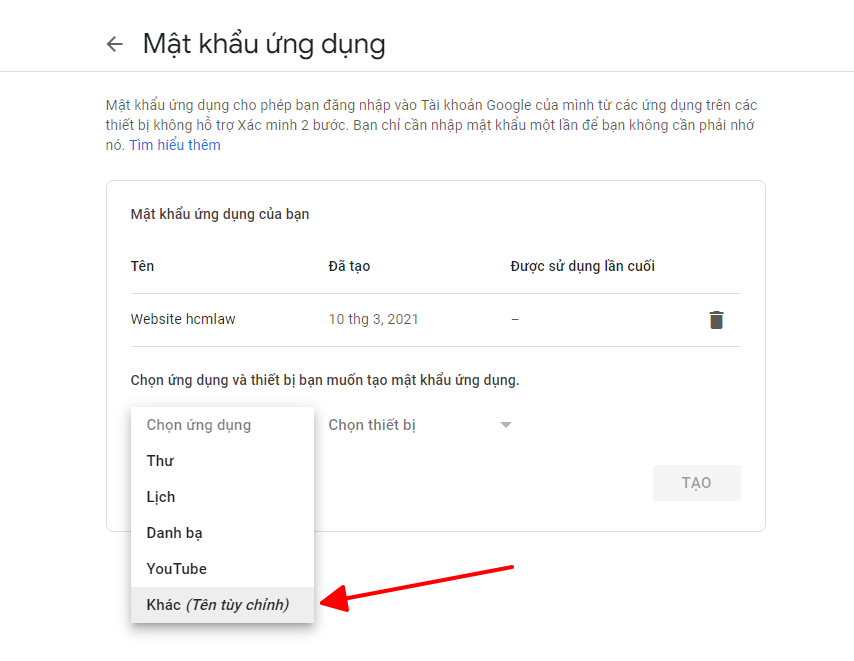854x661 pixels.
Task: Click the Mật khẩu ứng dụng của bạn heading
Action: point(220,214)
